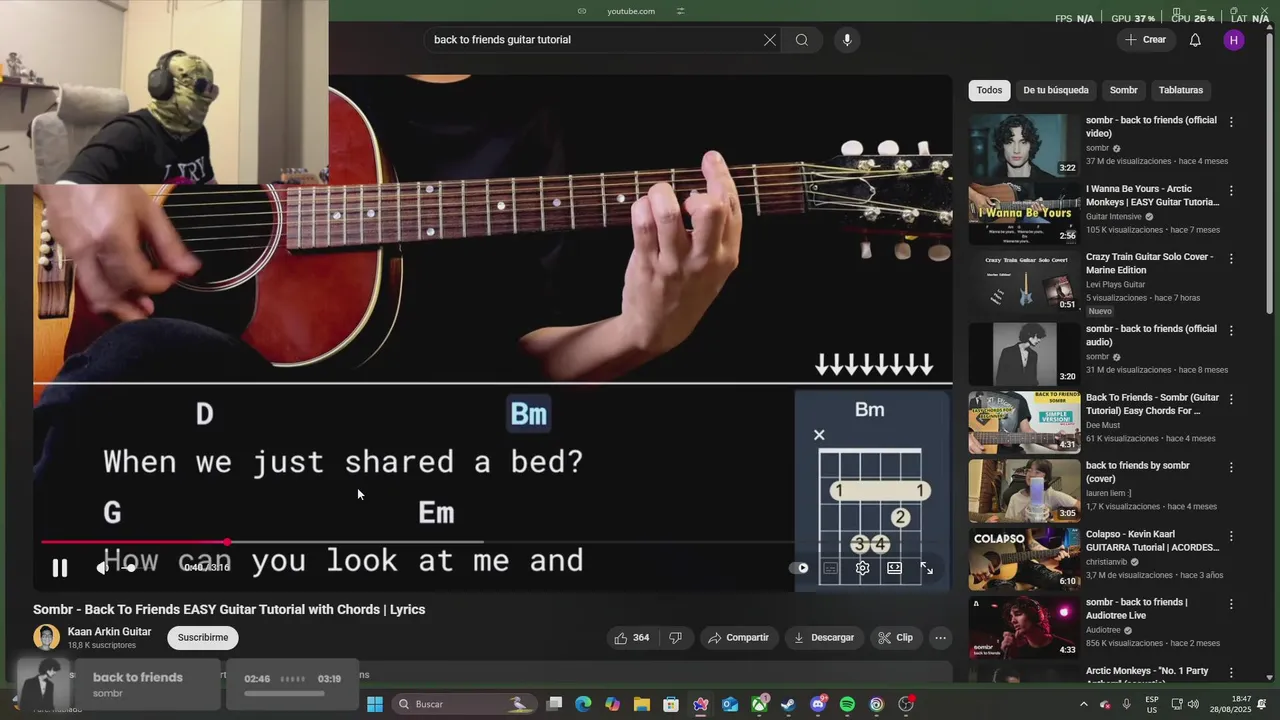Open Outlook from taskbar
Image resolution: width=1280 pixels, height=720 pixels.
click(730, 704)
